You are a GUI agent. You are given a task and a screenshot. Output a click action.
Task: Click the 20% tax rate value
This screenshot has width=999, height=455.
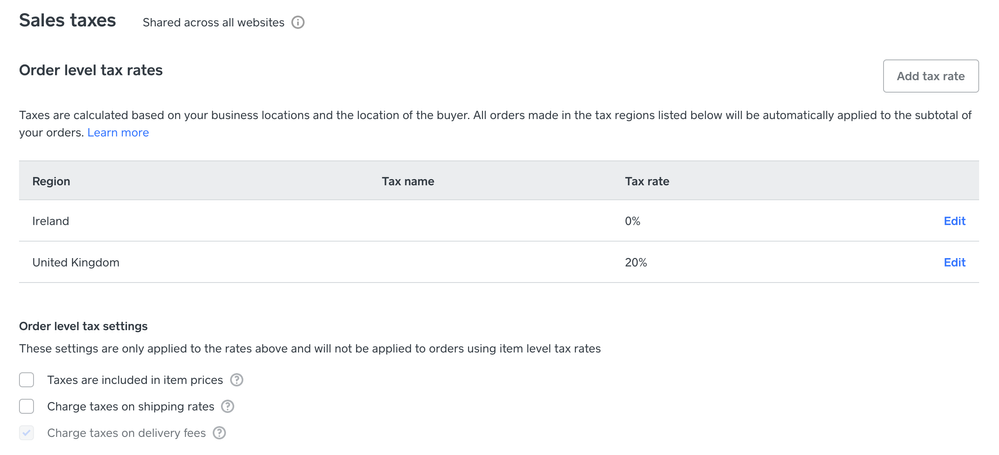pyautogui.click(x=636, y=262)
